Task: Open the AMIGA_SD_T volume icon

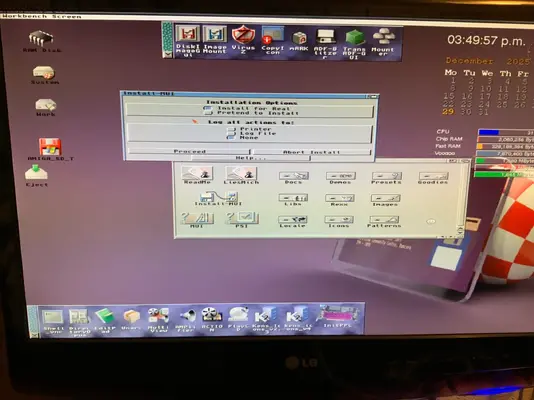Action: pyautogui.click(x=50, y=149)
